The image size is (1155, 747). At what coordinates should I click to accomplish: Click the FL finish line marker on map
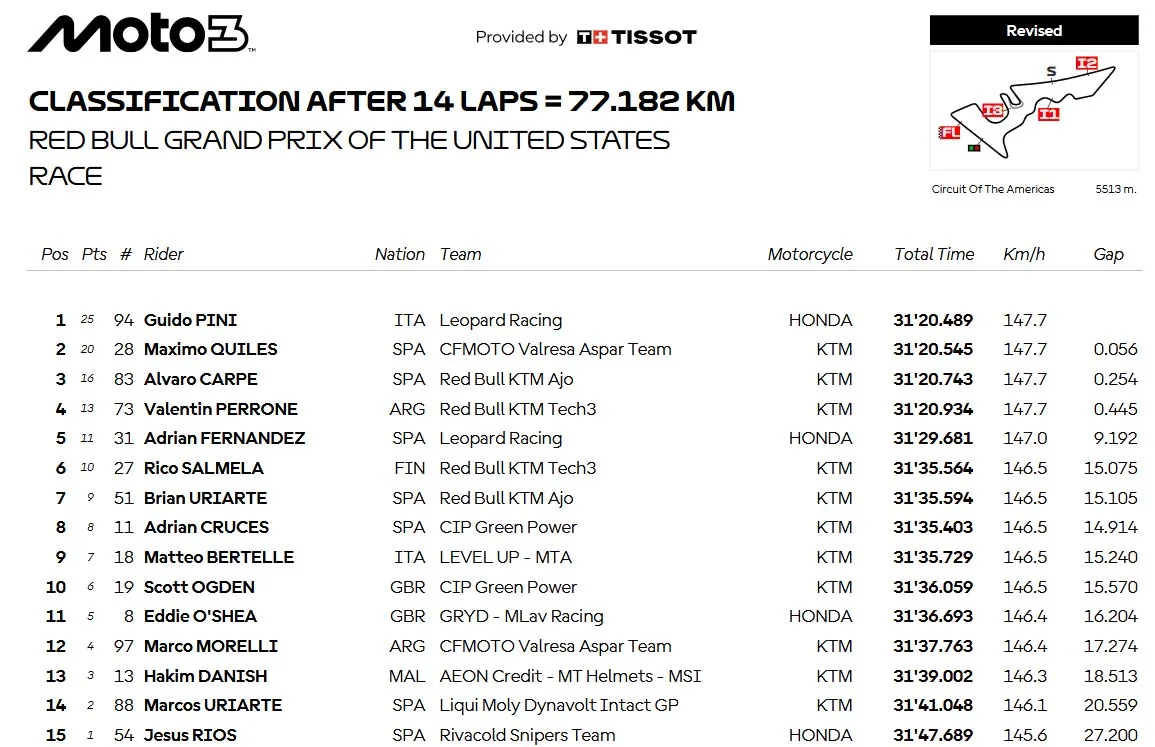click(x=949, y=132)
